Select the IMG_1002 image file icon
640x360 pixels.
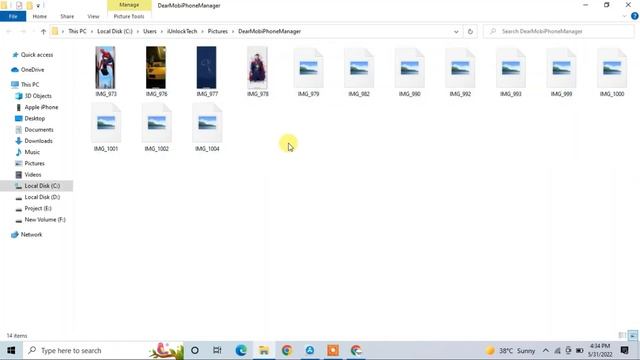pos(157,122)
